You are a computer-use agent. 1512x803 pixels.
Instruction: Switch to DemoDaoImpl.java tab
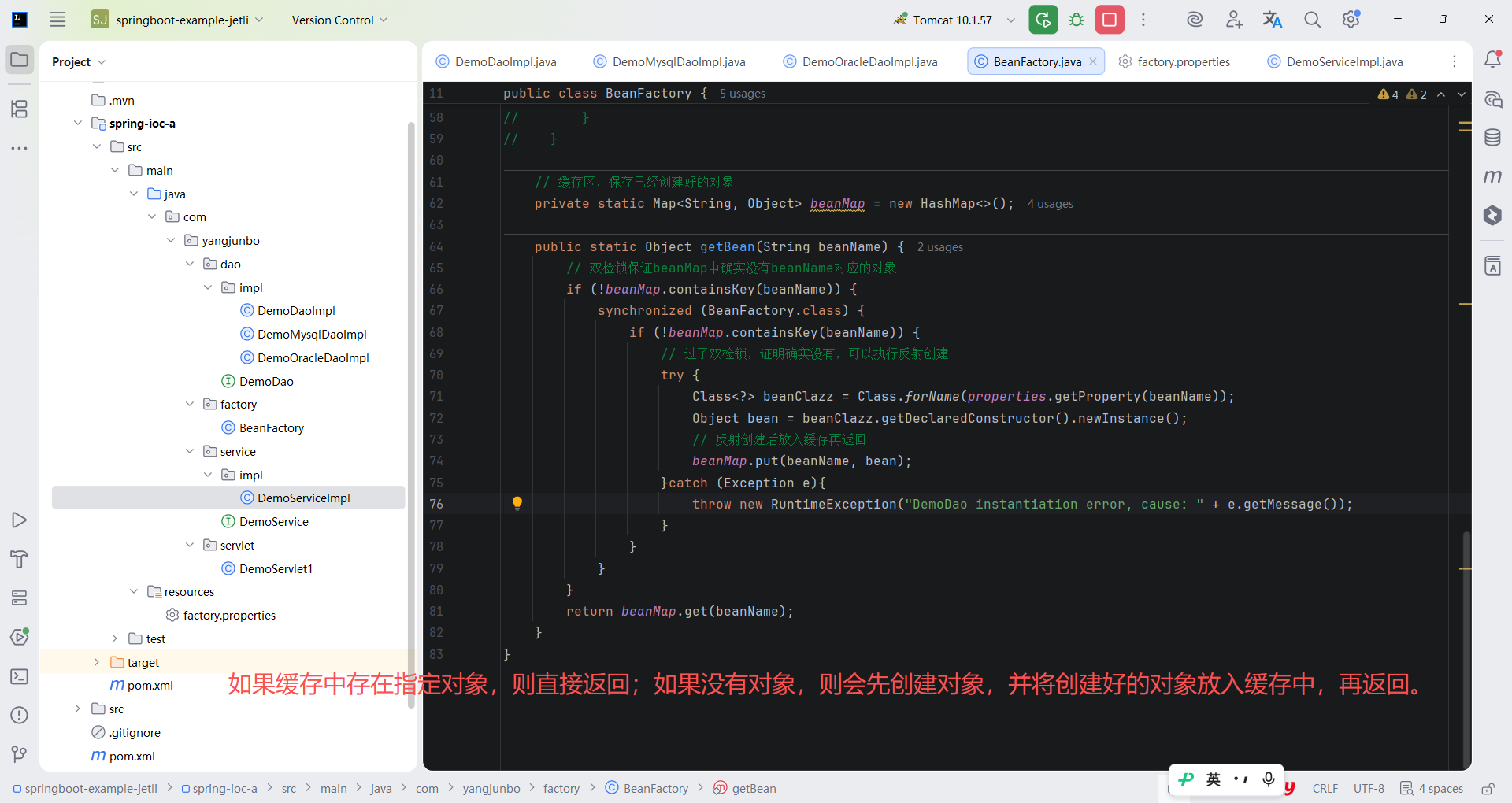496,62
